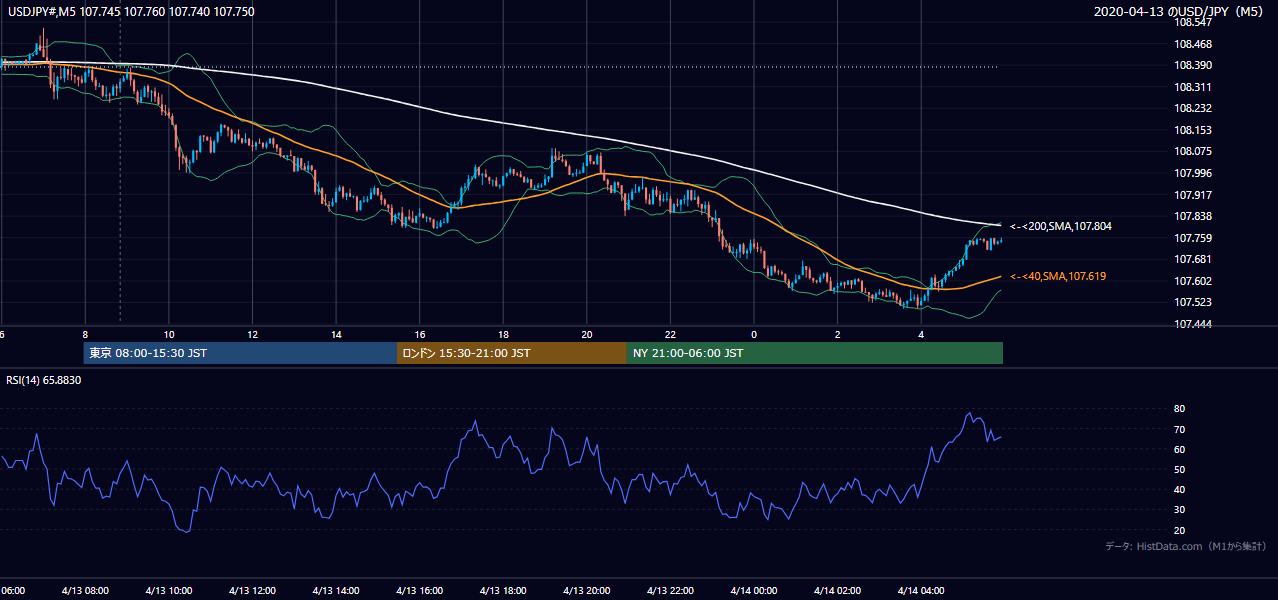Screen dimensions: 1278x600
Task: Click price axis value 108.232
Action: [x=1192, y=109]
